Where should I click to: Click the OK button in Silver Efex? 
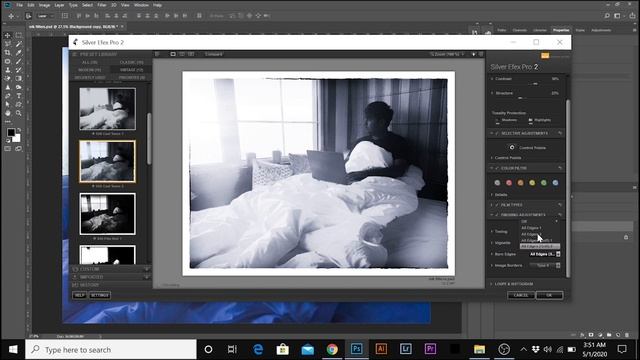(x=549, y=295)
